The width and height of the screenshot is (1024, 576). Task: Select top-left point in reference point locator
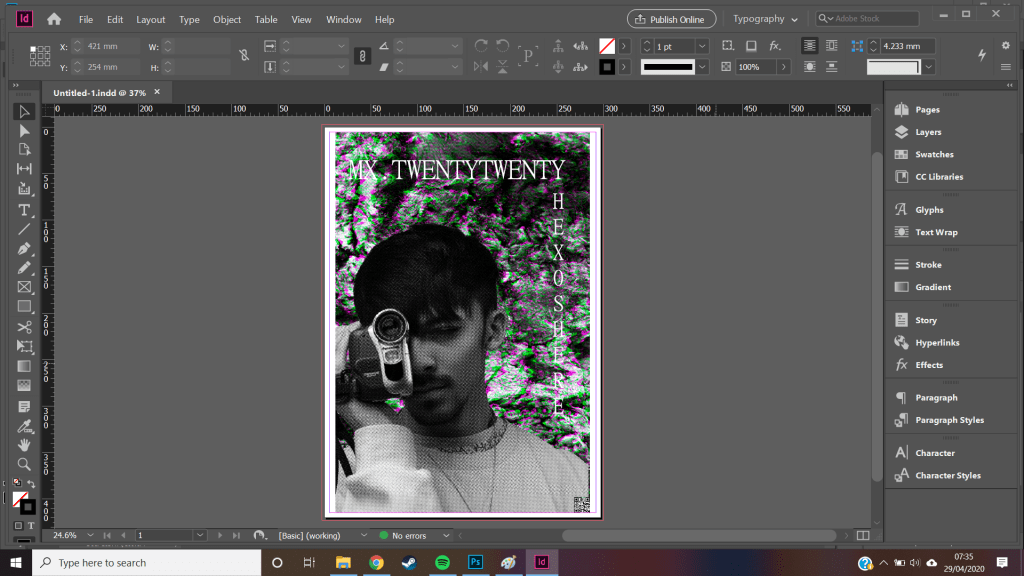33,49
